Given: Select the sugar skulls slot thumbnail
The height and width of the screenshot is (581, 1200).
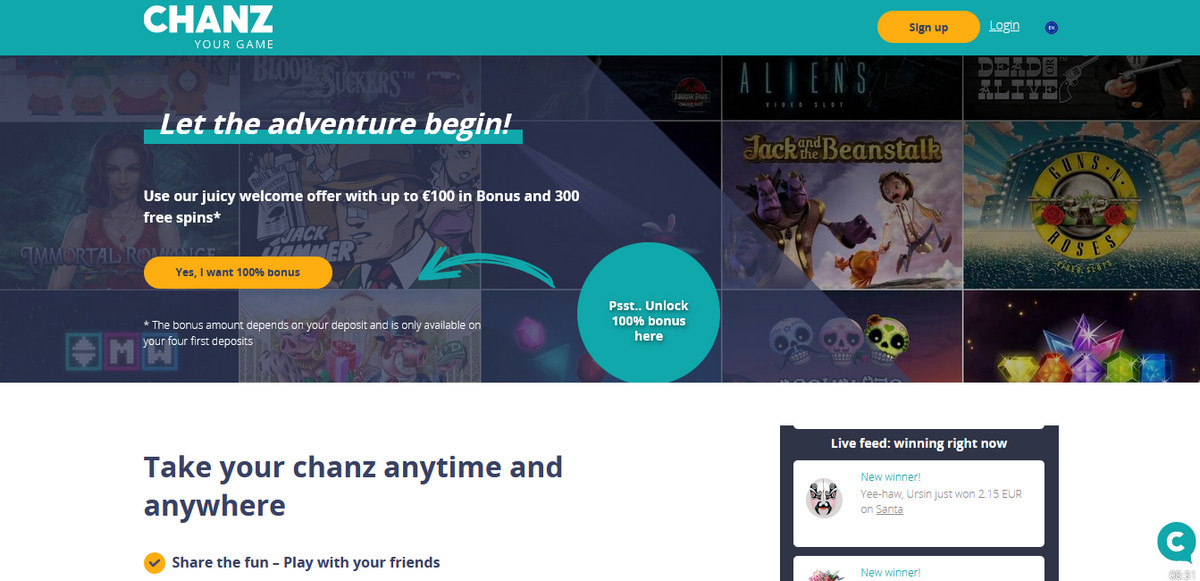Looking at the screenshot, I should click(842, 337).
